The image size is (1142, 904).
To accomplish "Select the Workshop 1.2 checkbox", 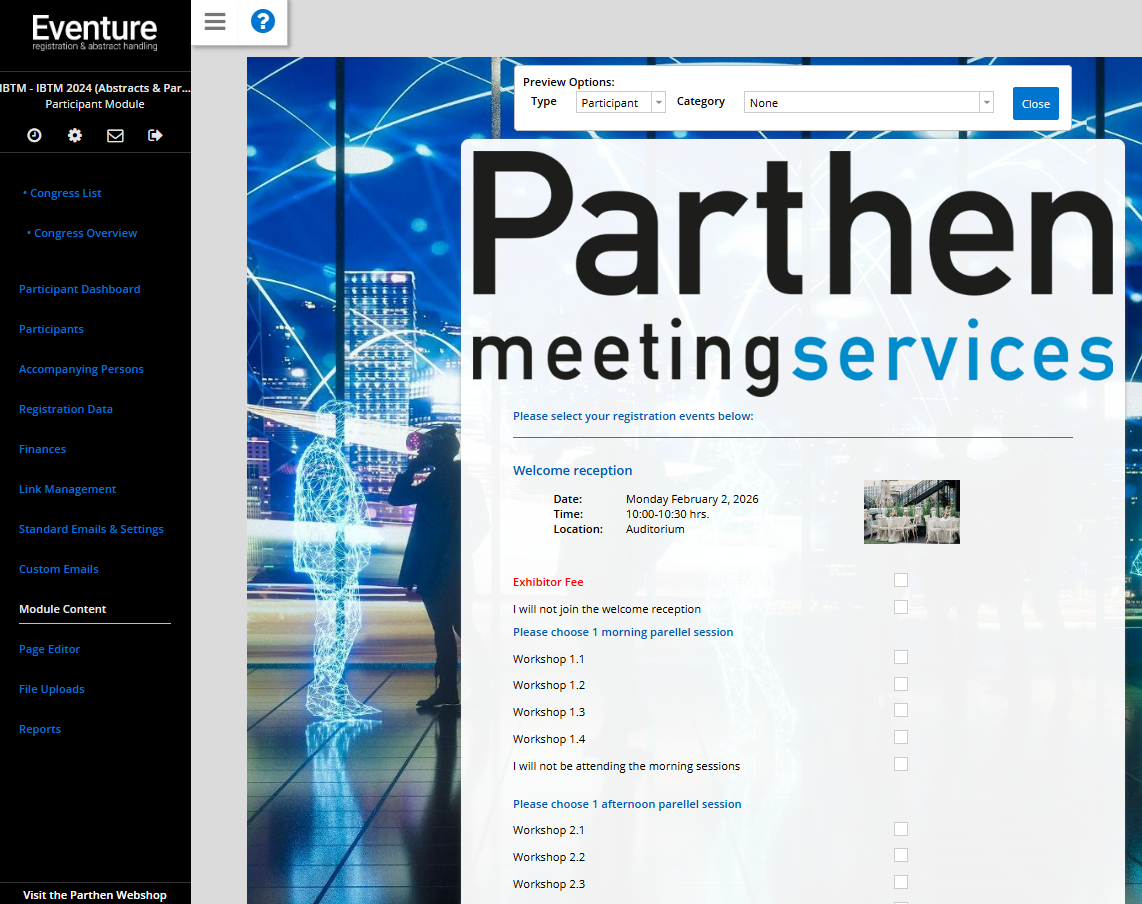I will click(901, 684).
